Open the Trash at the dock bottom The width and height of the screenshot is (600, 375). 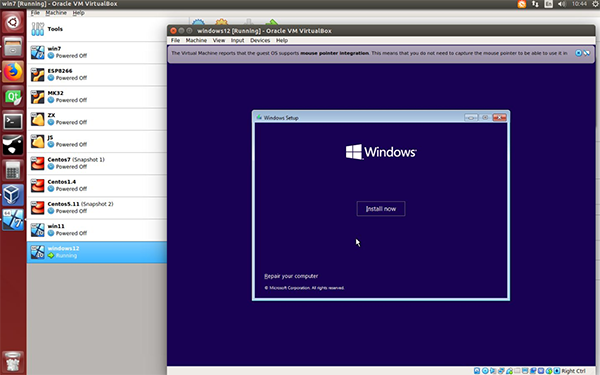pyautogui.click(x=13, y=361)
